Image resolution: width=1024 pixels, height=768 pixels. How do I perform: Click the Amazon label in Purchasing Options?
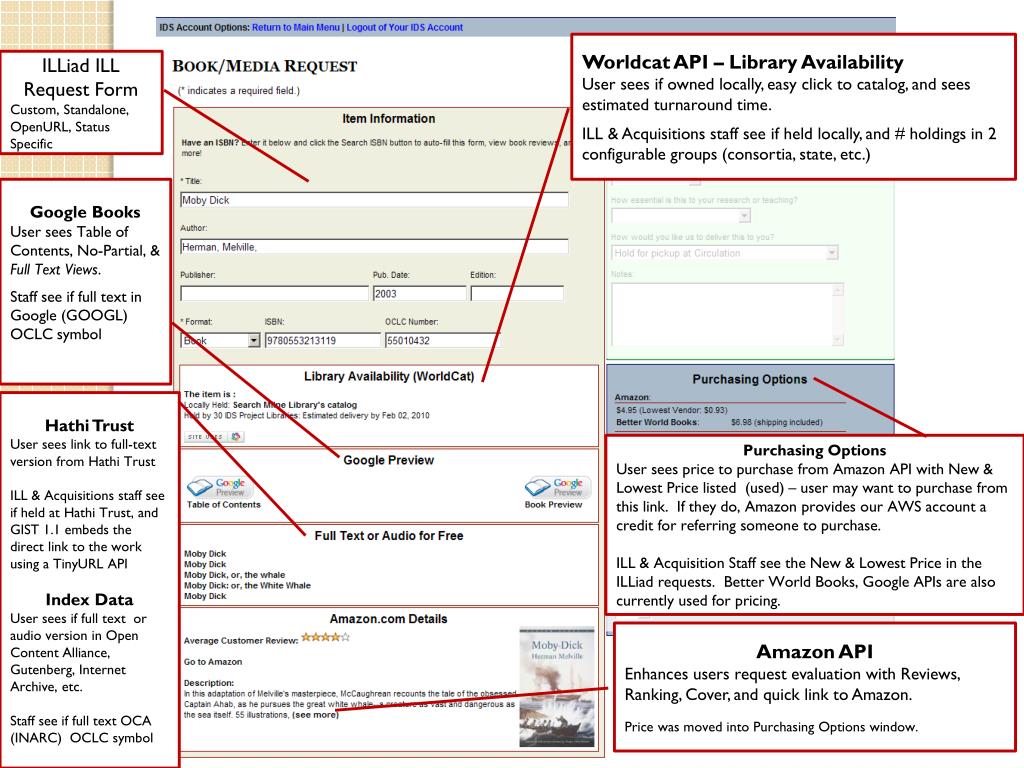coord(632,397)
